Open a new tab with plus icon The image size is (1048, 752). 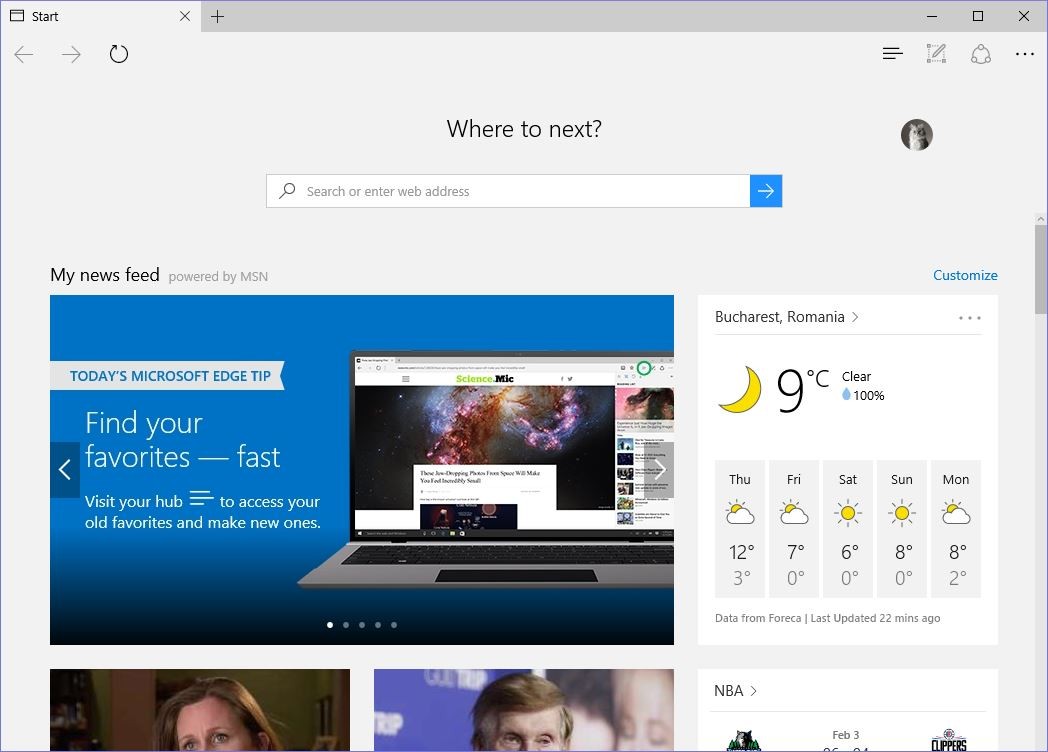217,16
